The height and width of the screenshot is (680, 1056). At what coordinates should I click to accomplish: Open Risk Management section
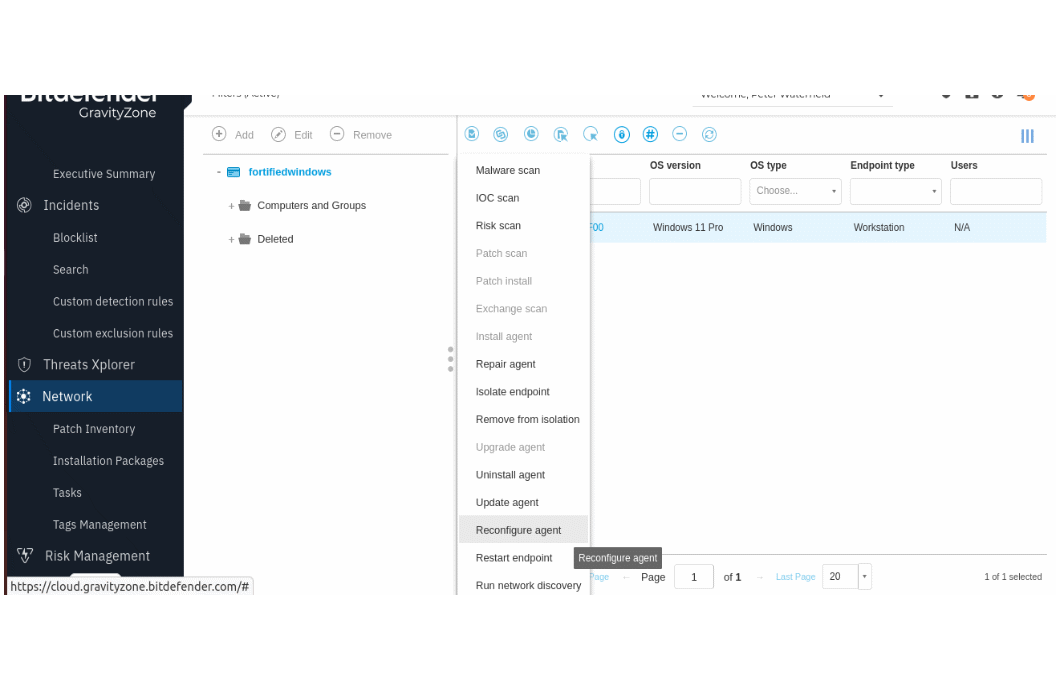click(97, 556)
